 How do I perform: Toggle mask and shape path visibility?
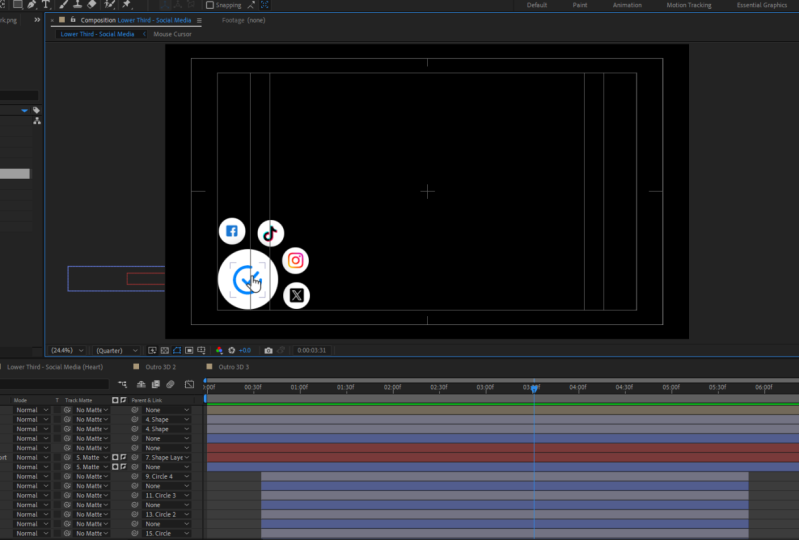[177, 350]
